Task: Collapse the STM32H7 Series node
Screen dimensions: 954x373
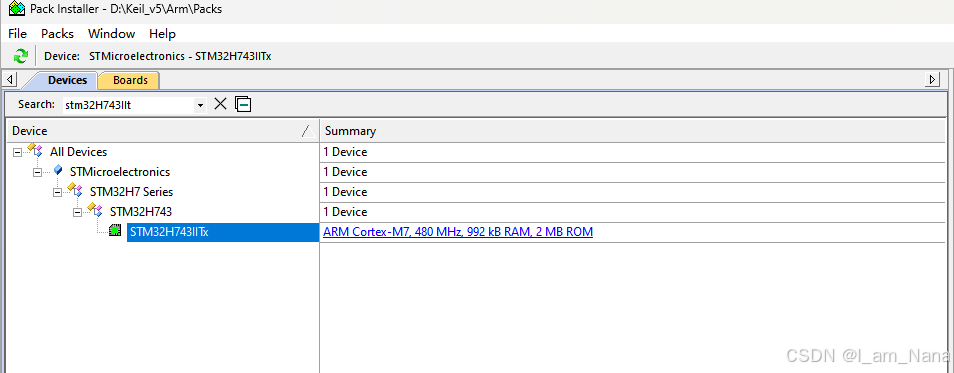Action: coord(57,192)
